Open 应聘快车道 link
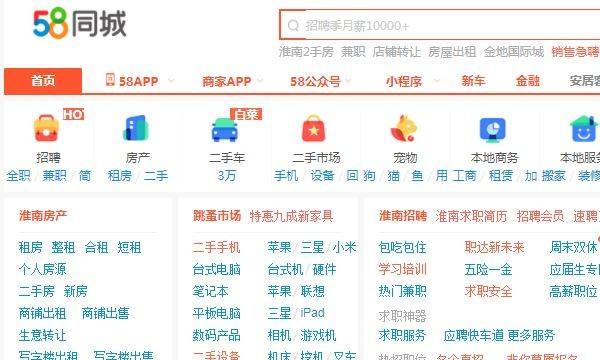Image resolution: width=600 pixels, height=360 pixels. point(474,336)
